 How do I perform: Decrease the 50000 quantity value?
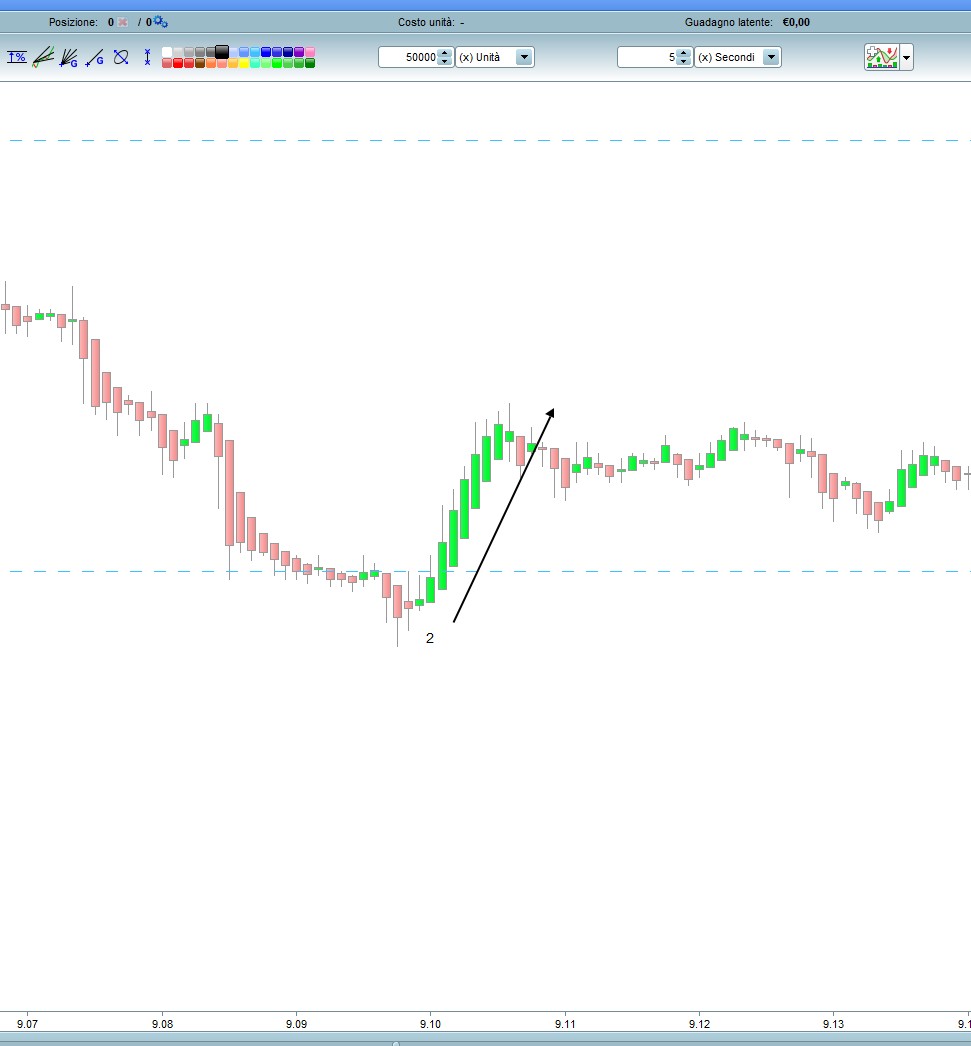click(445, 61)
